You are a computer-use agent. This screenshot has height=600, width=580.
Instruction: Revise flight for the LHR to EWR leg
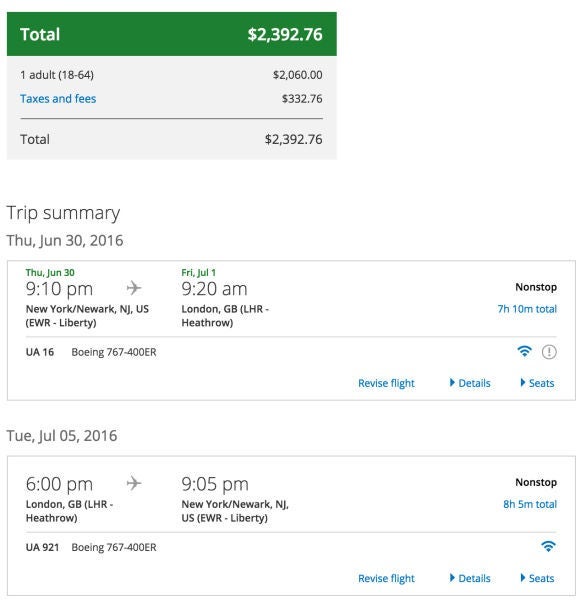tap(386, 578)
